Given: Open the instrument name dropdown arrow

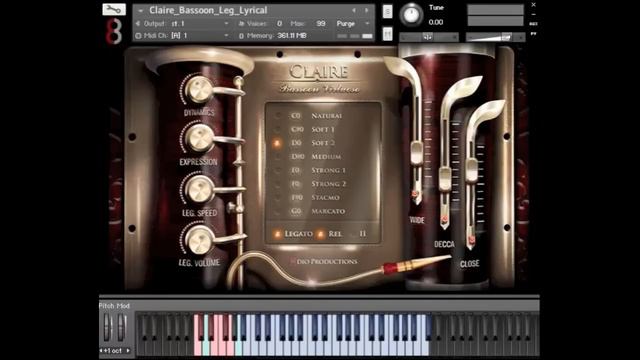Looking at the screenshot, I should (x=140, y=11).
